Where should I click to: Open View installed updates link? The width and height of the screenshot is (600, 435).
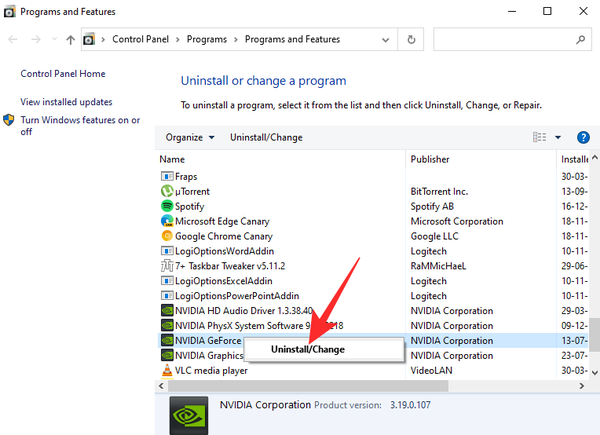tap(66, 102)
